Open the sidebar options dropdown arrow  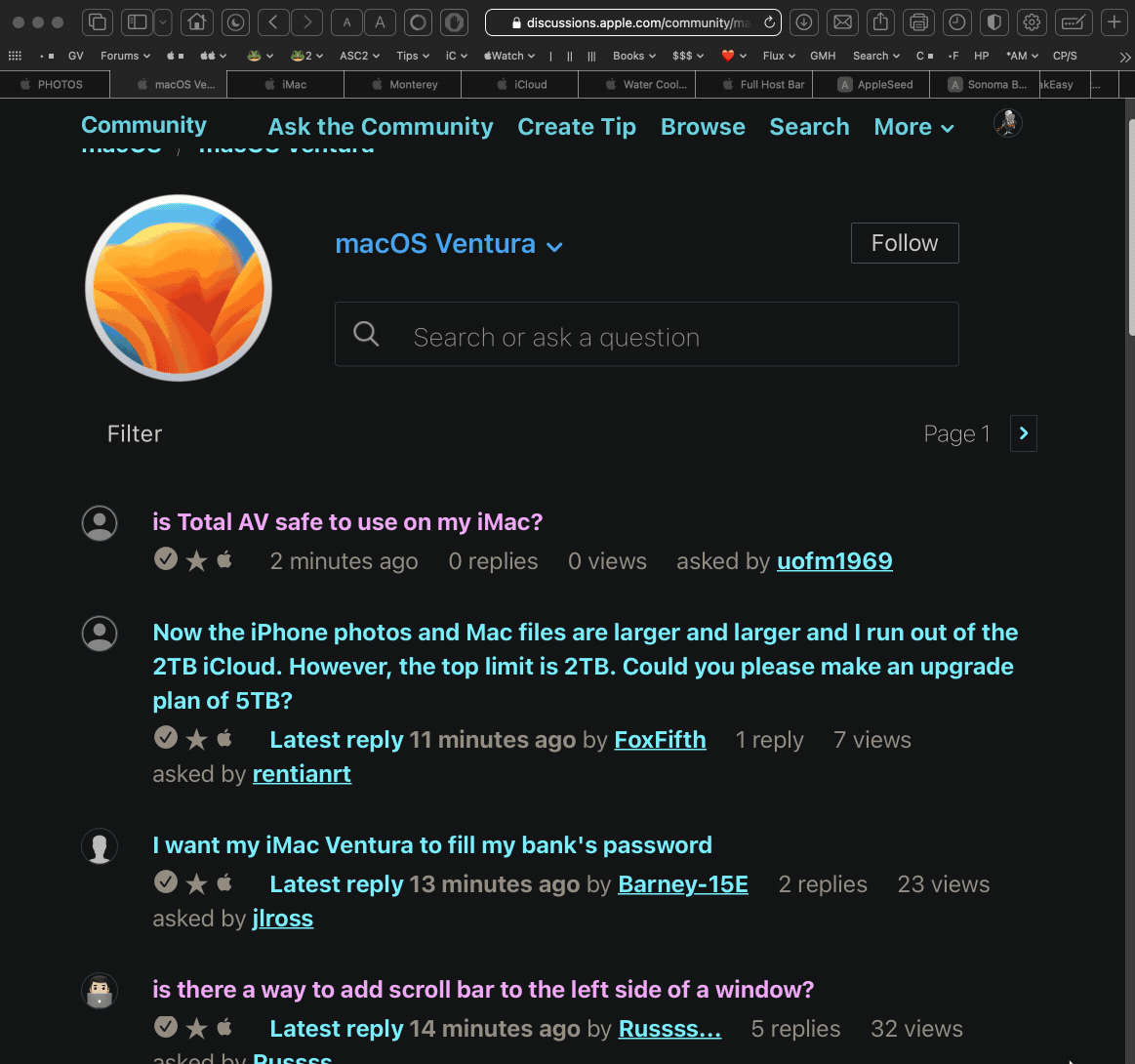point(163,22)
